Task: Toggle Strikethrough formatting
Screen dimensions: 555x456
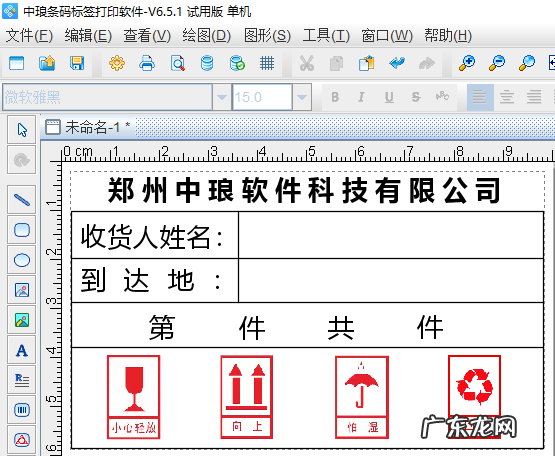Action: [x=416, y=97]
